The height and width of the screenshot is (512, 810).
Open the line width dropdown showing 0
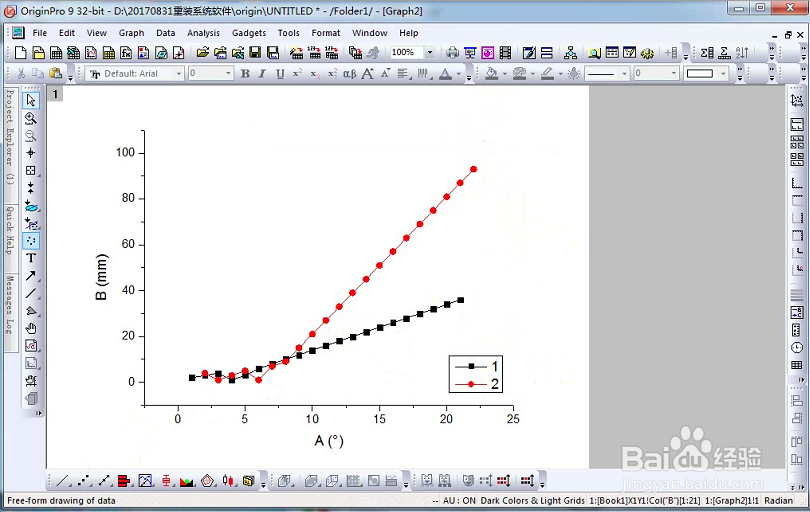(x=674, y=74)
